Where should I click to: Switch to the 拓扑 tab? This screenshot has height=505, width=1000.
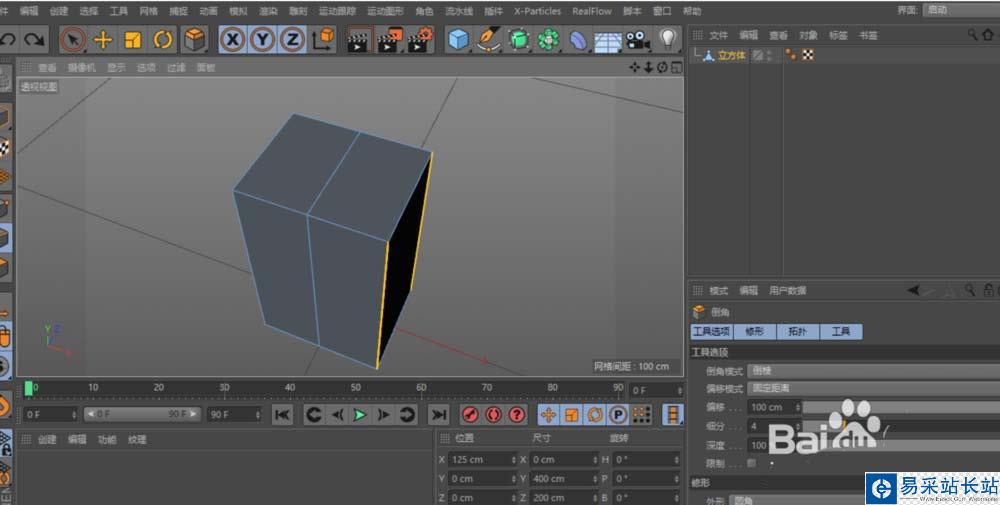798,332
